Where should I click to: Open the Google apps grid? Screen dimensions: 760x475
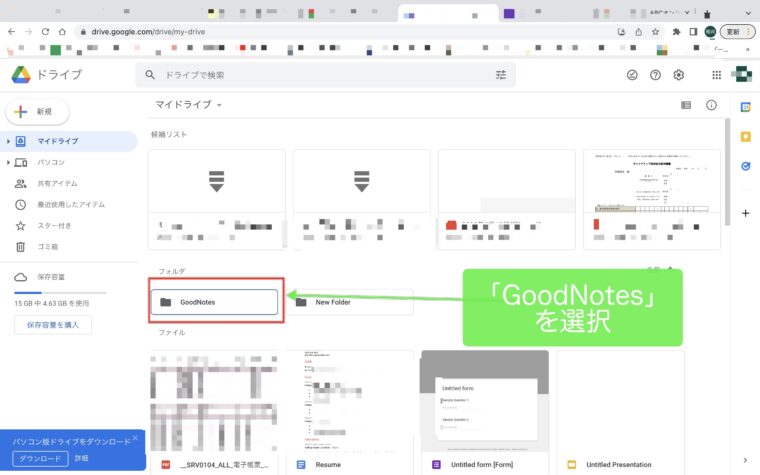[716, 75]
